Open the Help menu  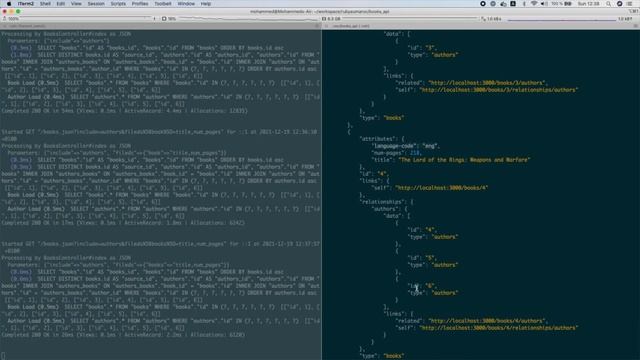(206, 4)
